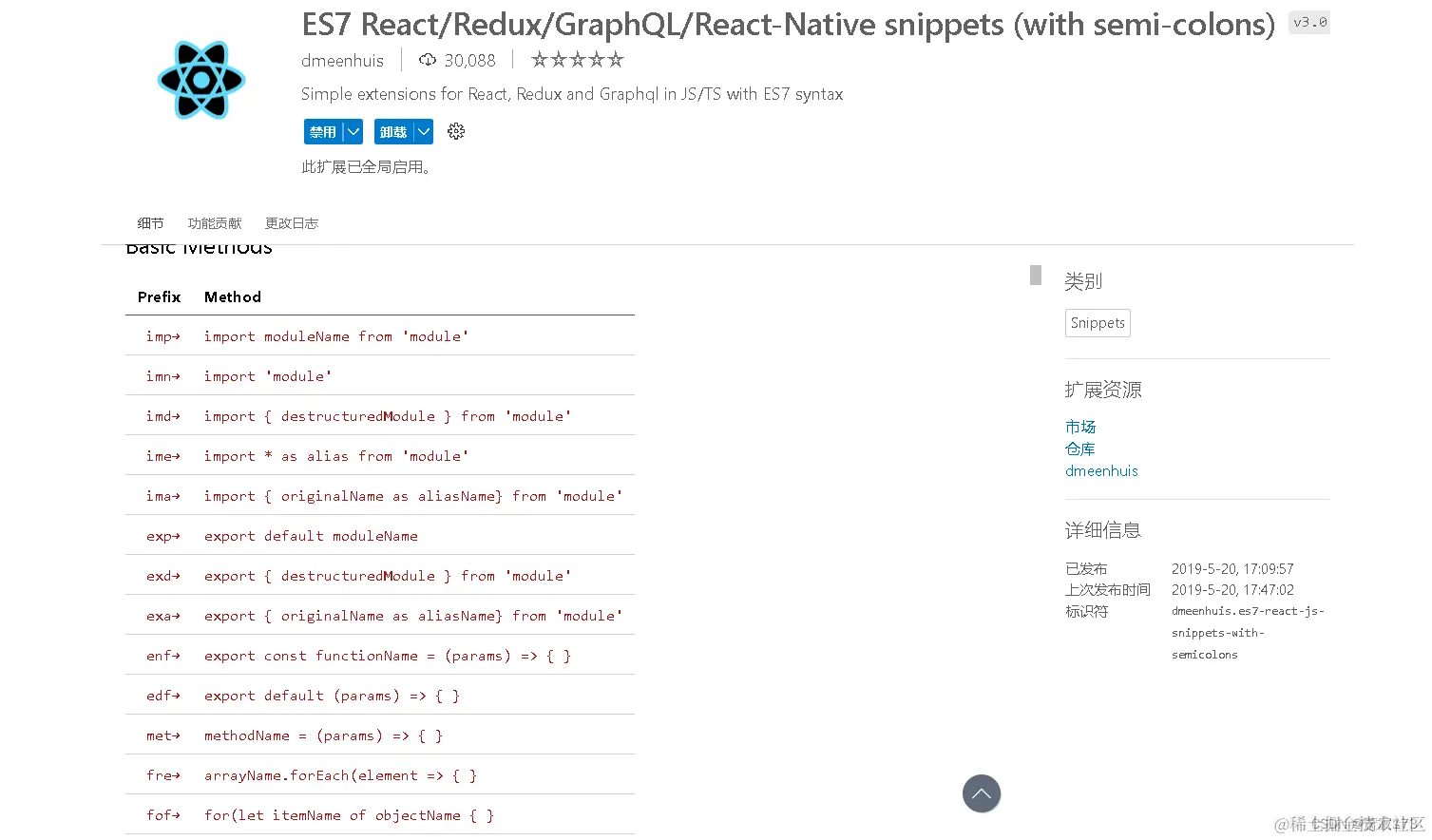
Task: Click "arrayName.forEach(element => { }" cell
Action: point(340,775)
